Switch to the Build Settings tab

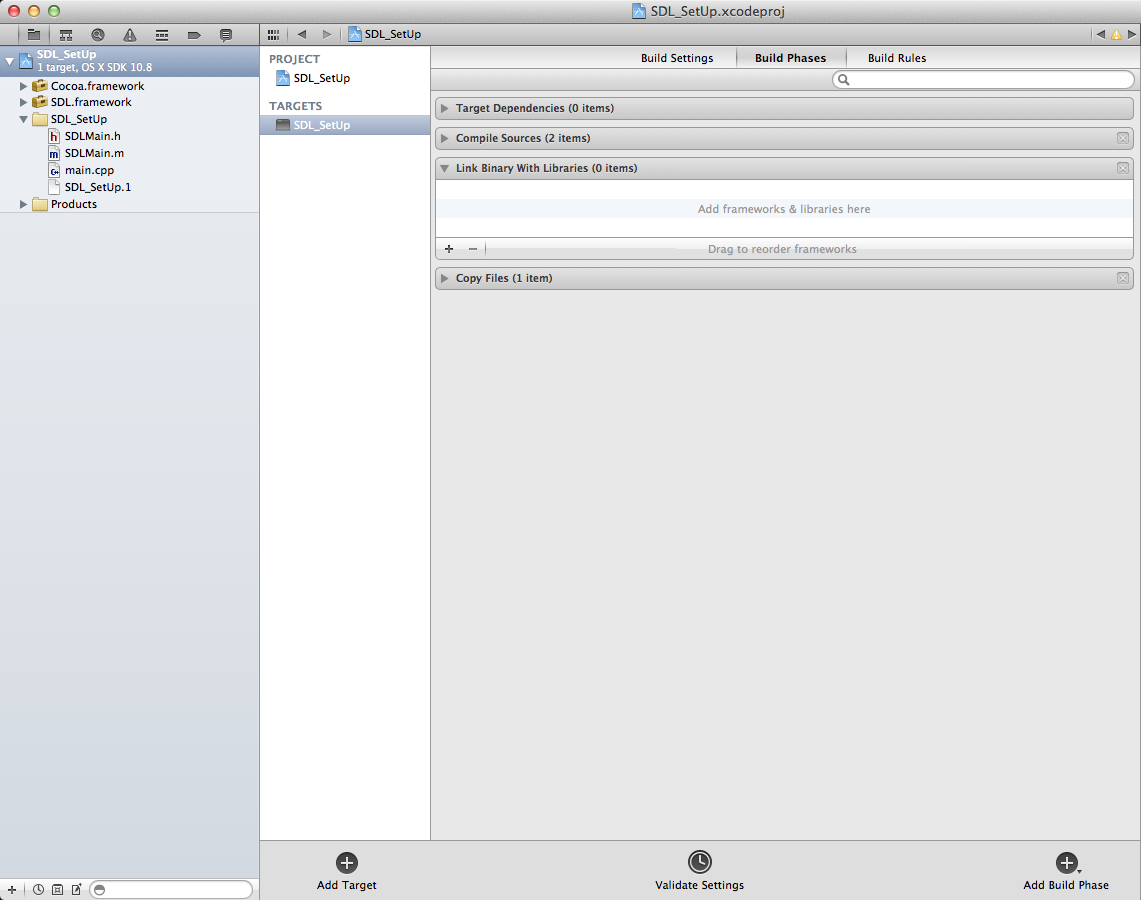677,58
